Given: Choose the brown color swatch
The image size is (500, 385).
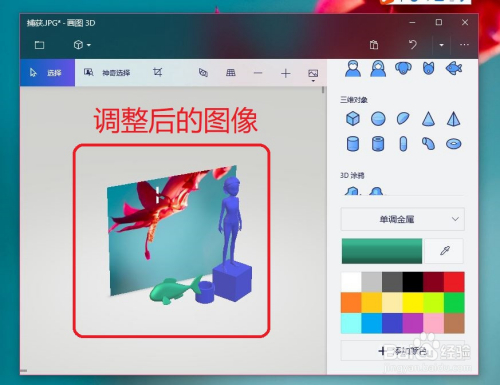Looking at the screenshot, I should (x=454, y=323).
